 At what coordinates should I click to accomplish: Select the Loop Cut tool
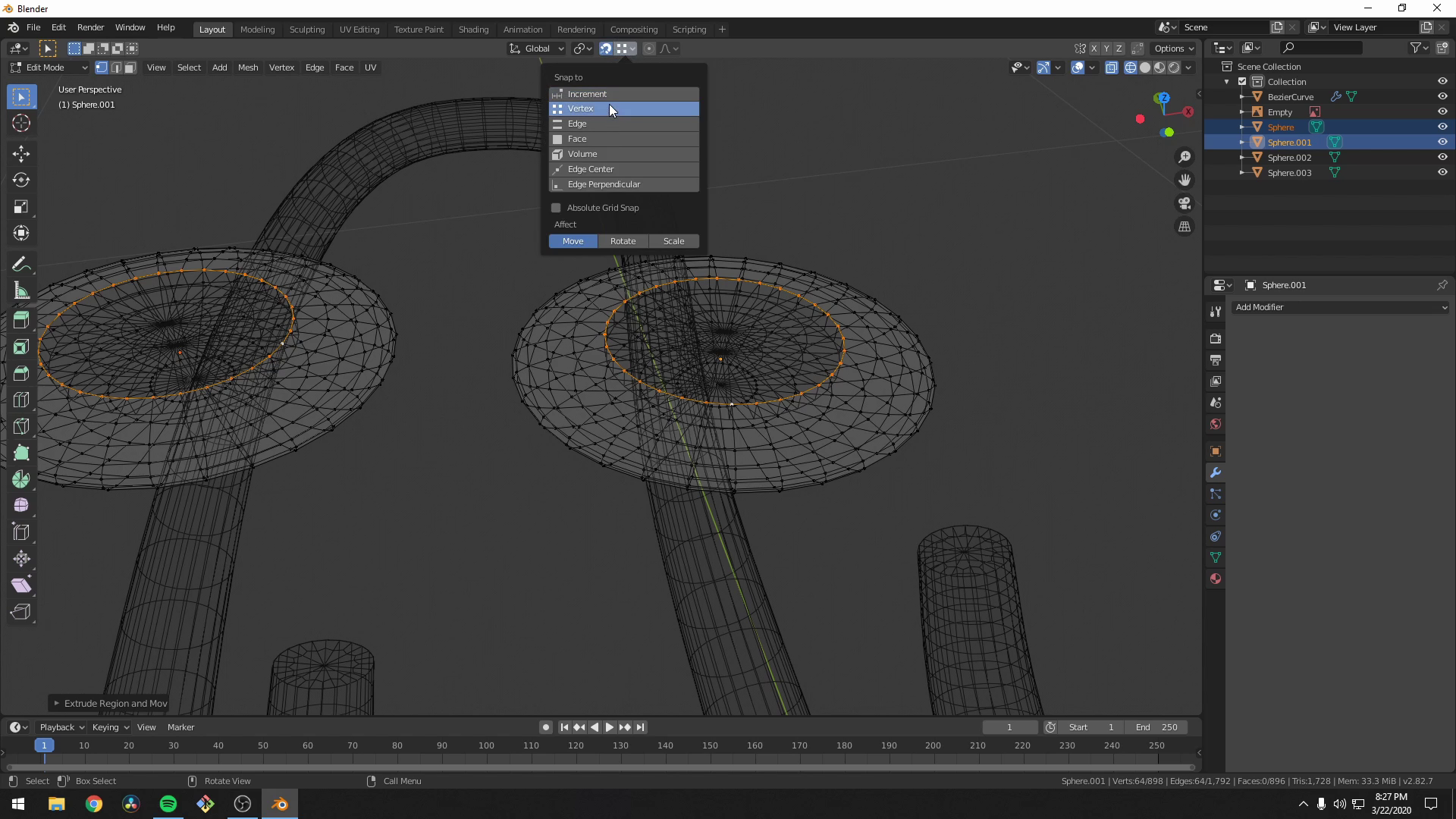tap(21, 400)
